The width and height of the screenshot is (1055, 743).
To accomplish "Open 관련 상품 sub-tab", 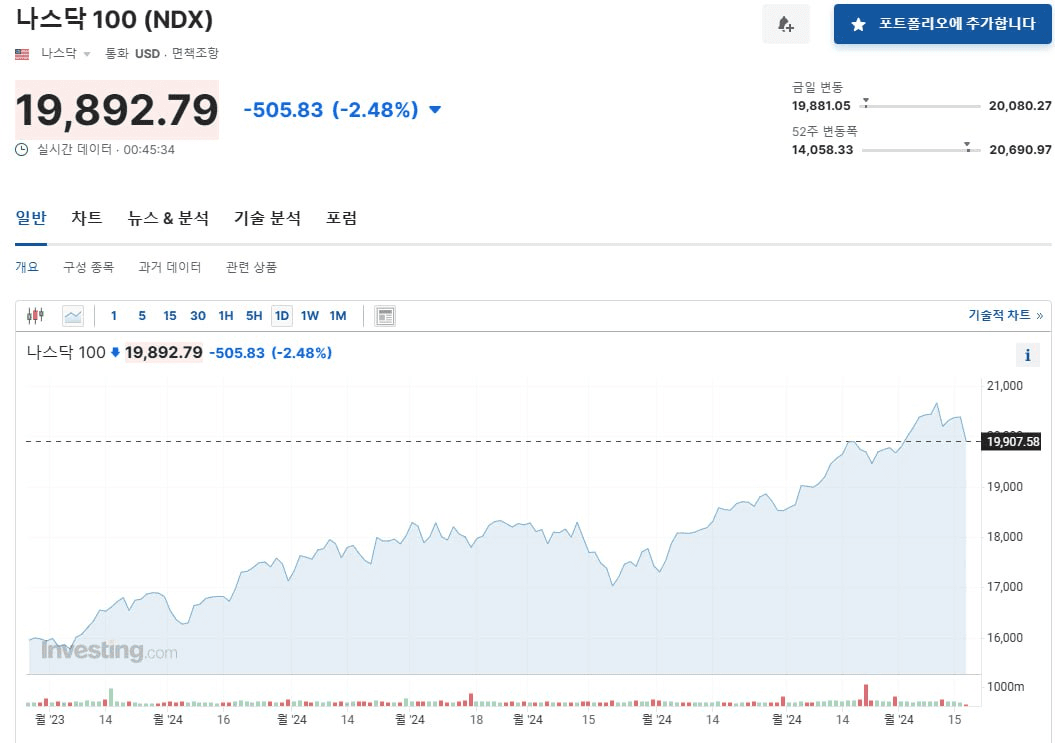I will pos(252,267).
